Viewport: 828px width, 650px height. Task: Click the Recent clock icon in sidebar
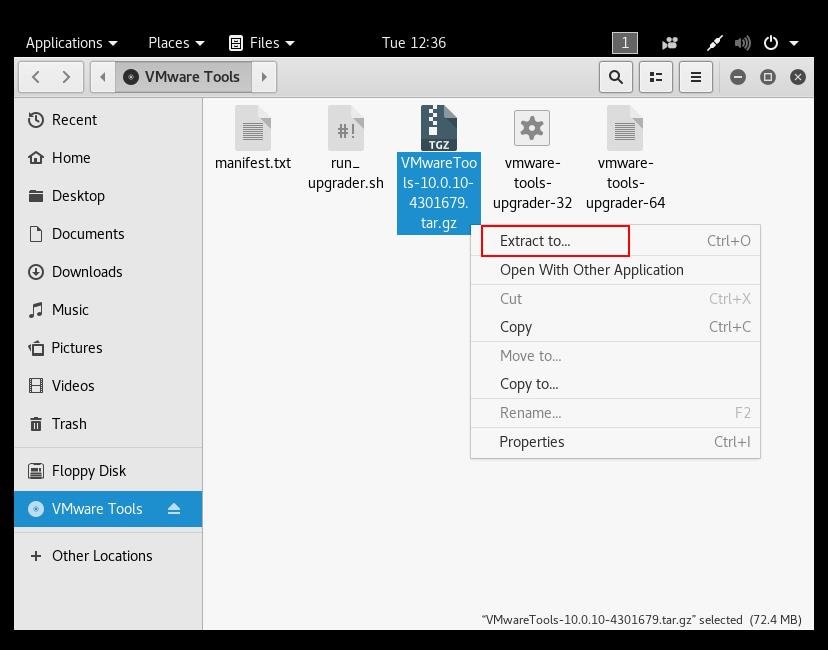click(36, 120)
